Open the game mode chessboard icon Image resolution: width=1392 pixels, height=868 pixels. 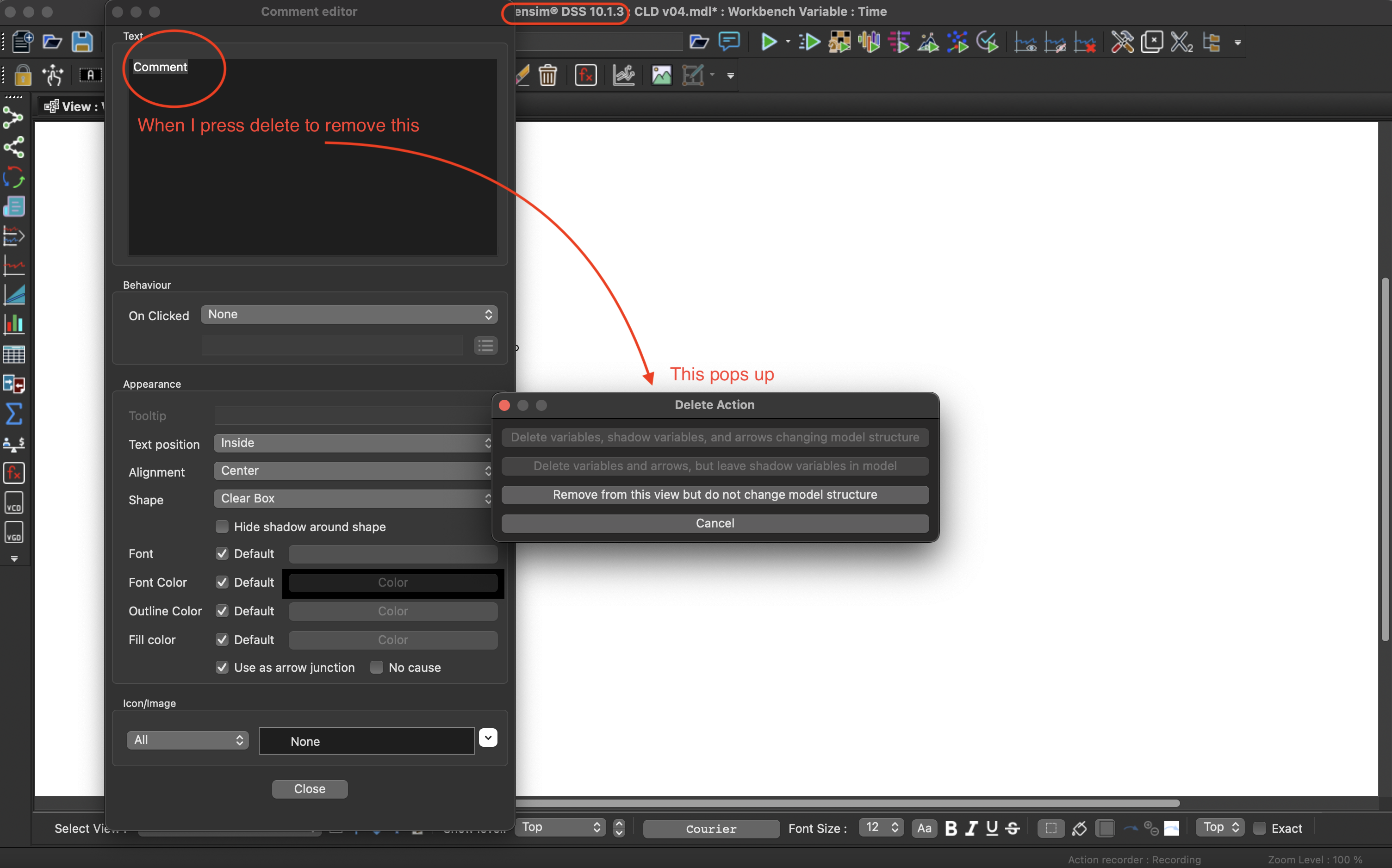(x=839, y=42)
